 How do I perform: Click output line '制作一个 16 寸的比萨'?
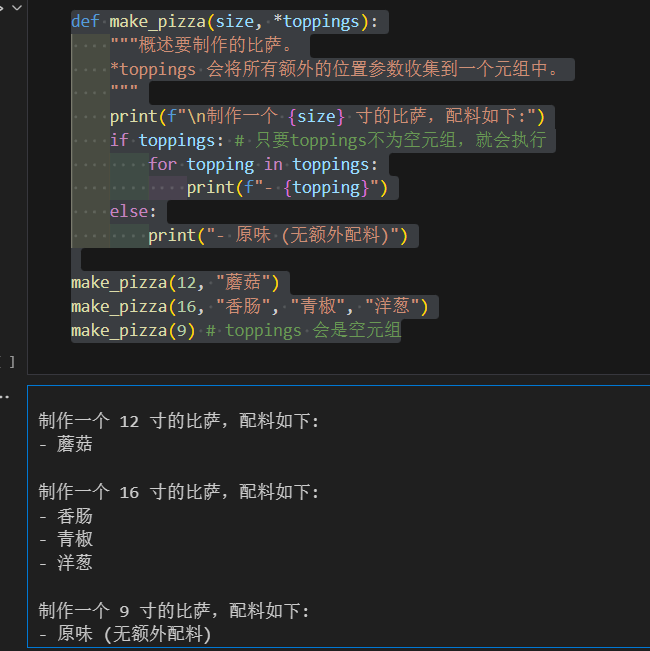[178, 492]
